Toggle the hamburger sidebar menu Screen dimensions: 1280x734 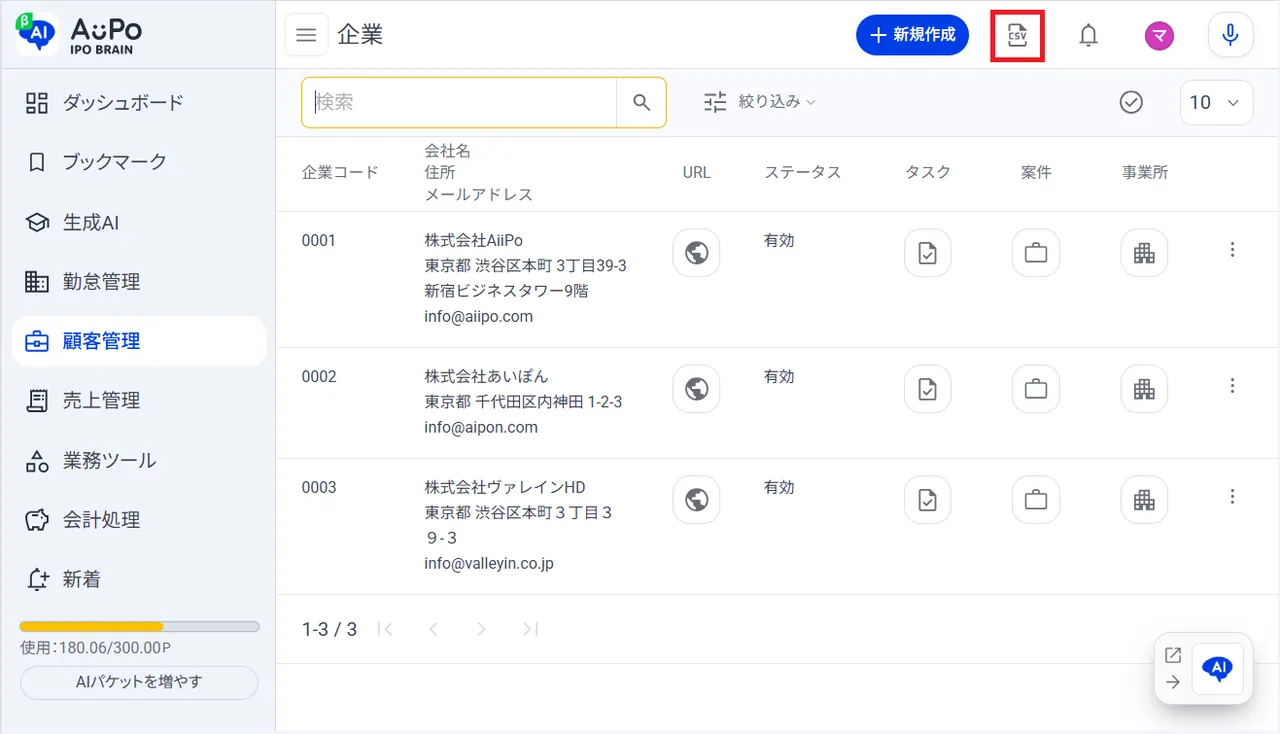coord(307,35)
